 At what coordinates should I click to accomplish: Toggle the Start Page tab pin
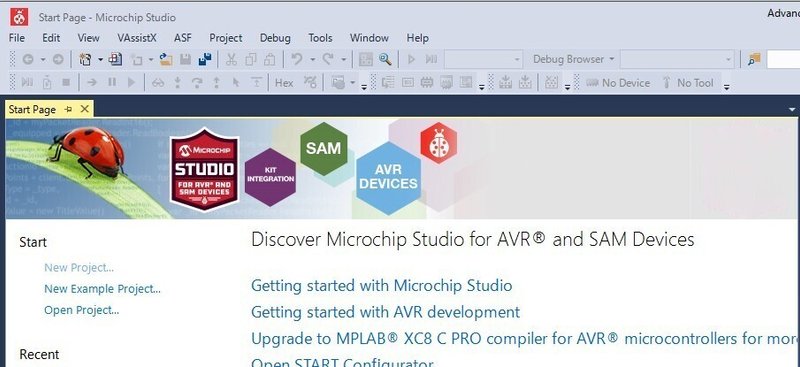tap(68, 109)
